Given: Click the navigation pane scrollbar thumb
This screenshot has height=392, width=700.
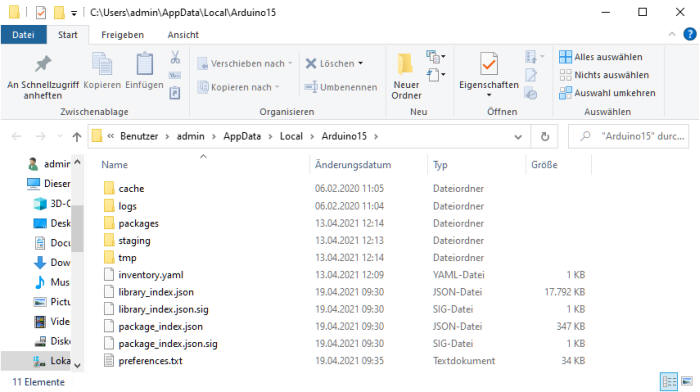Looking at the screenshot, I should (77, 228).
